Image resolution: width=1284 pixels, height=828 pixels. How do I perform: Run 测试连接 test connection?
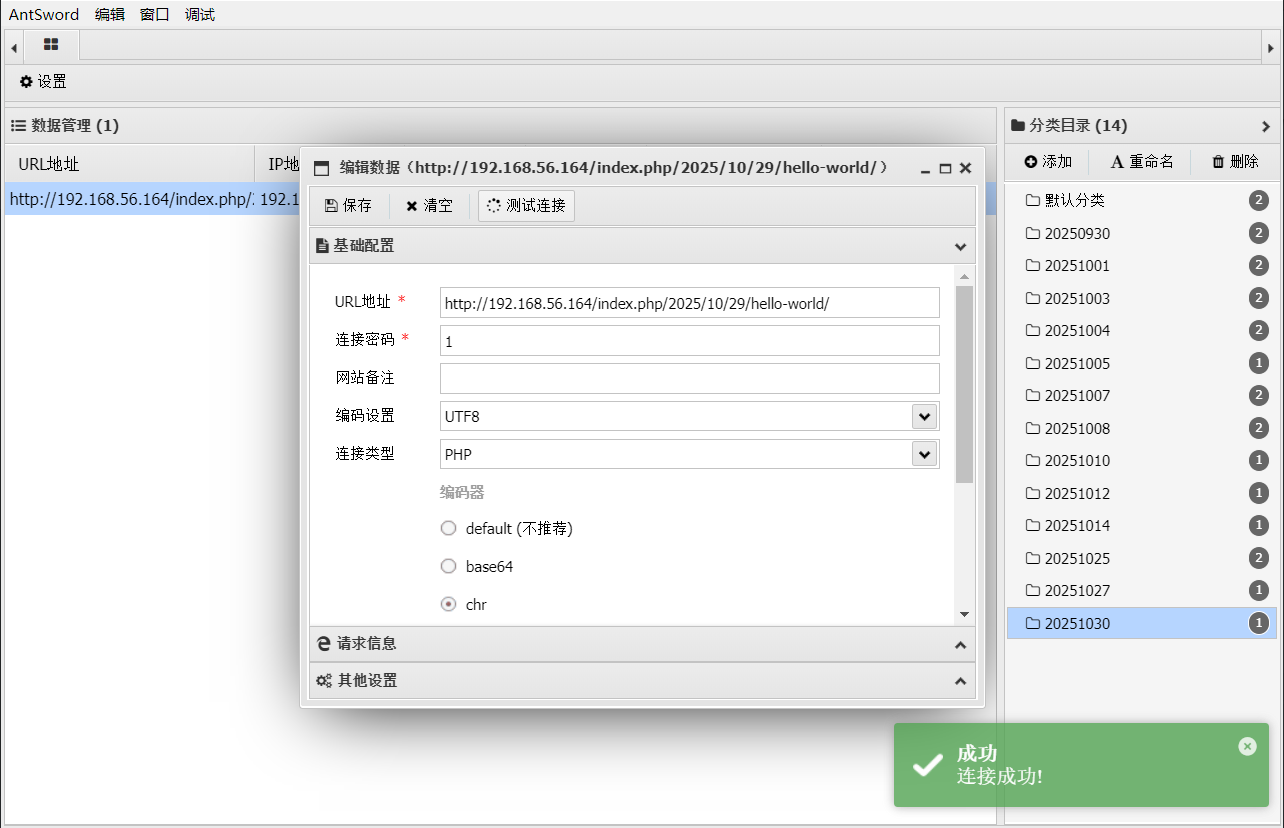(526, 206)
